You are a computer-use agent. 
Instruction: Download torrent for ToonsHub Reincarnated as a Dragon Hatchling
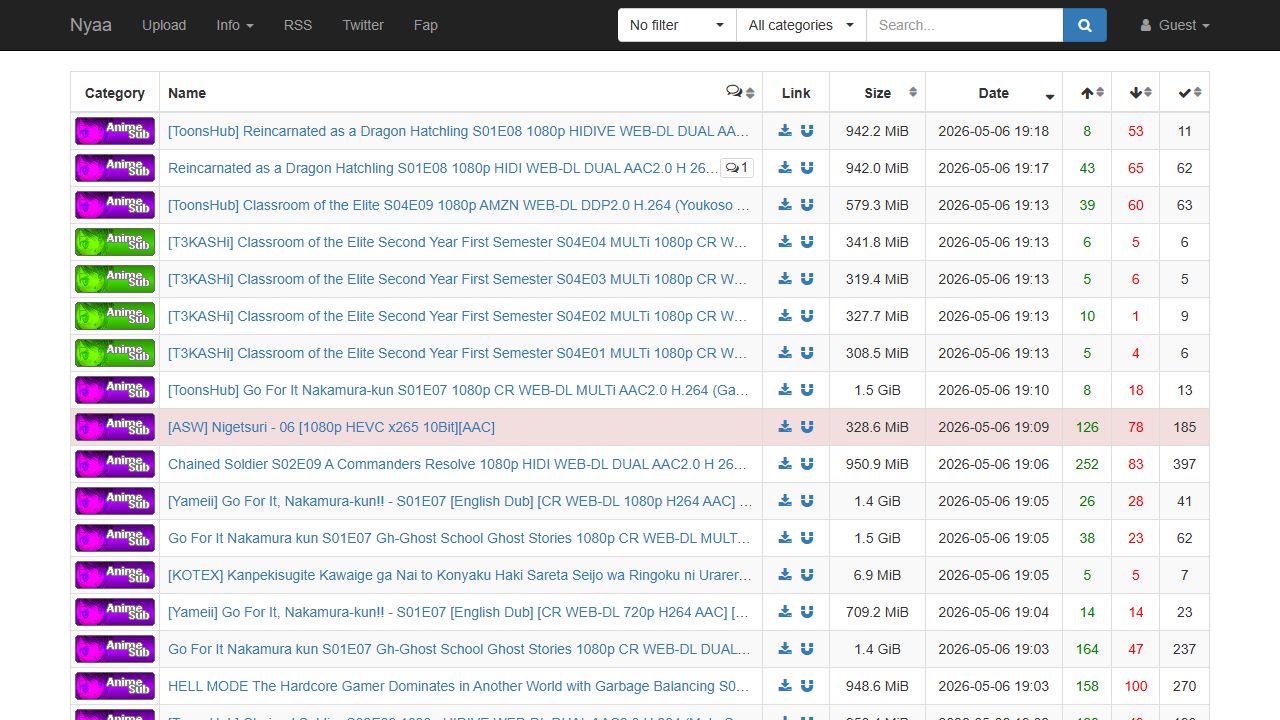pos(785,131)
